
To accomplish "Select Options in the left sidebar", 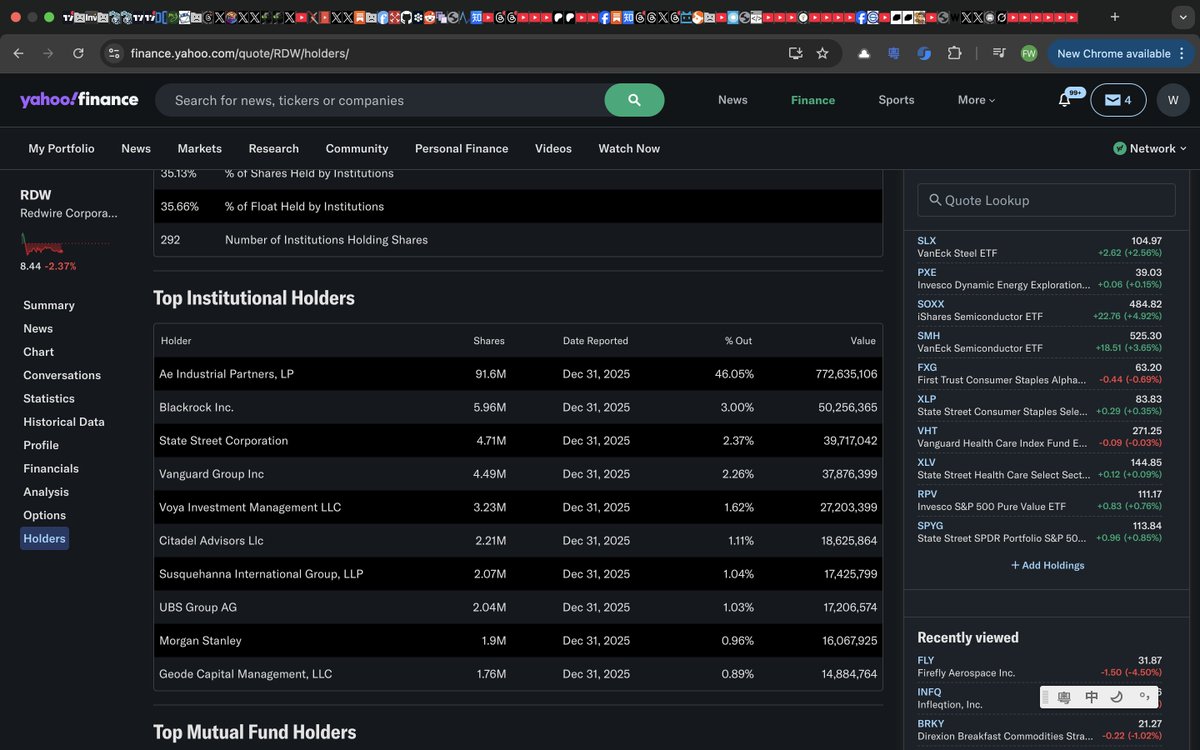I will point(45,515).
